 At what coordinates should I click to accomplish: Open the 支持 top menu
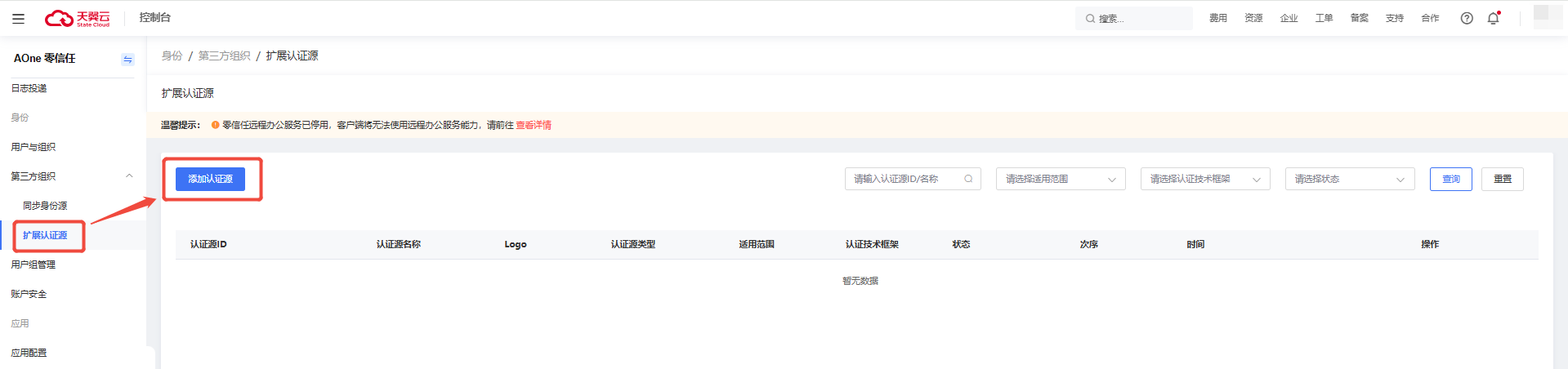pos(1394,18)
